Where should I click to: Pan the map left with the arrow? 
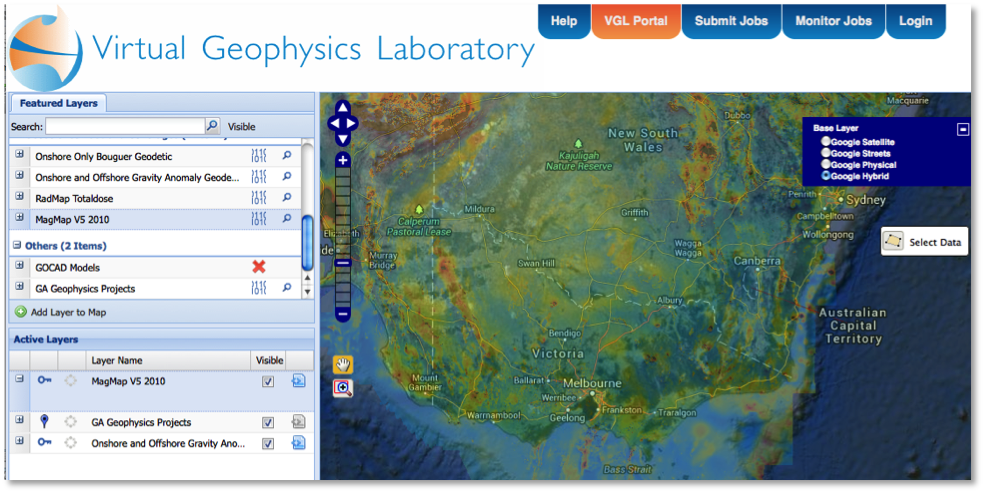pyautogui.click(x=334, y=123)
